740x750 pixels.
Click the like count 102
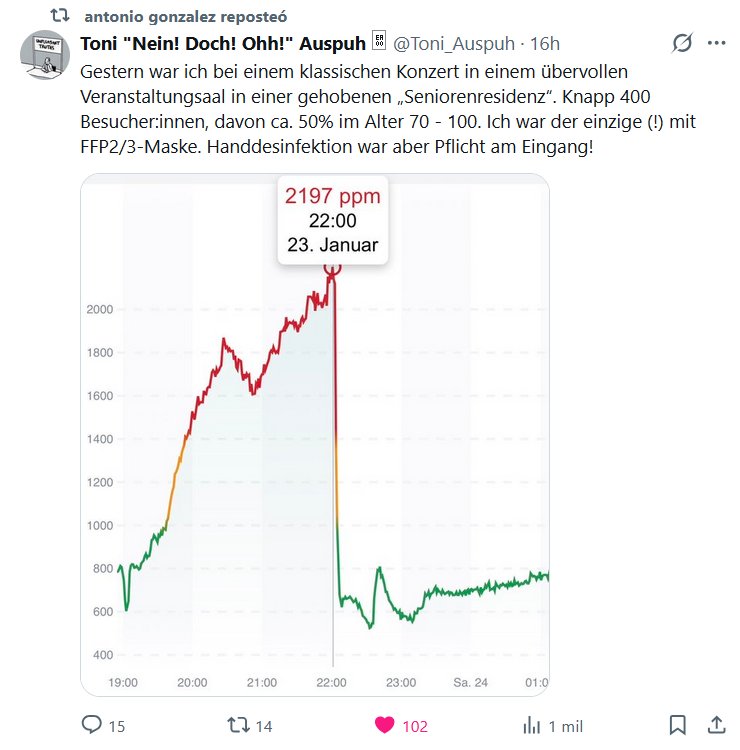(417, 726)
